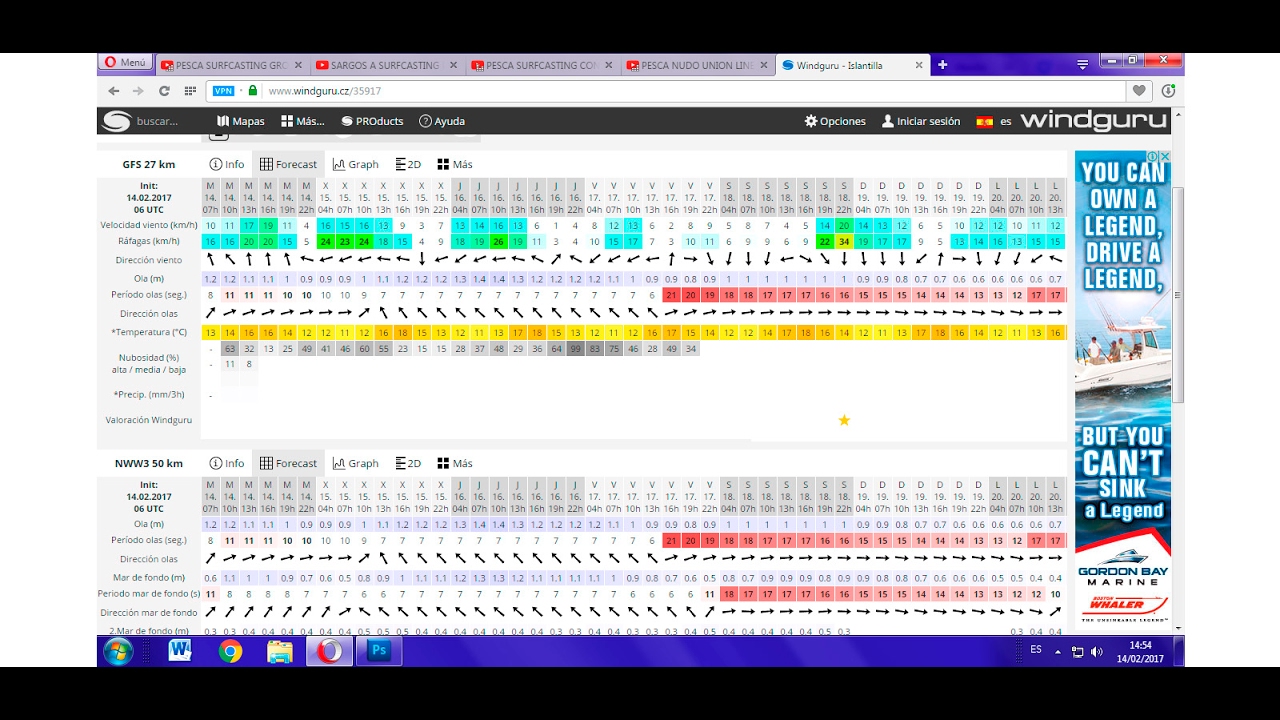Image resolution: width=1280 pixels, height=720 pixels.
Task: Open the 2D tab of GFS 27 km
Action: (x=408, y=164)
